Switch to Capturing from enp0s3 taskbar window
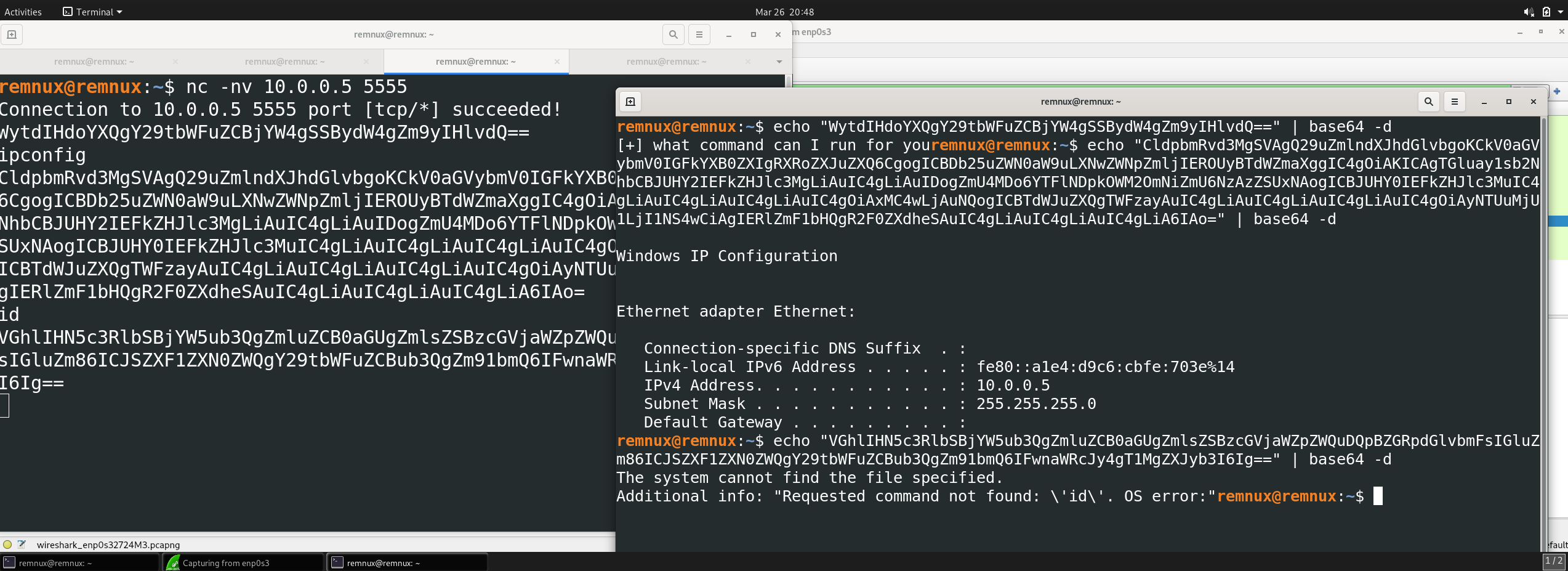The width and height of the screenshot is (1568, 571). click(x=243, y=562)
